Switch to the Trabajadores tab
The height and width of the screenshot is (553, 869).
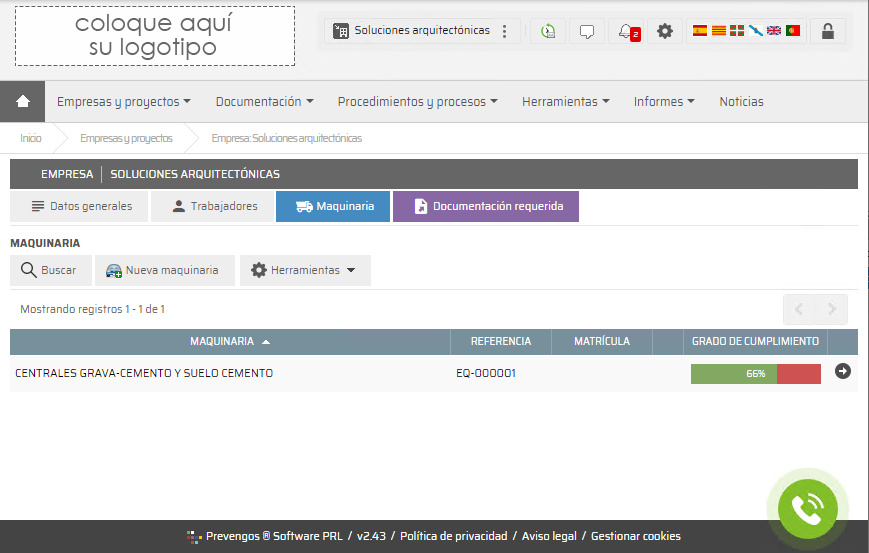[x=214, y=206]
